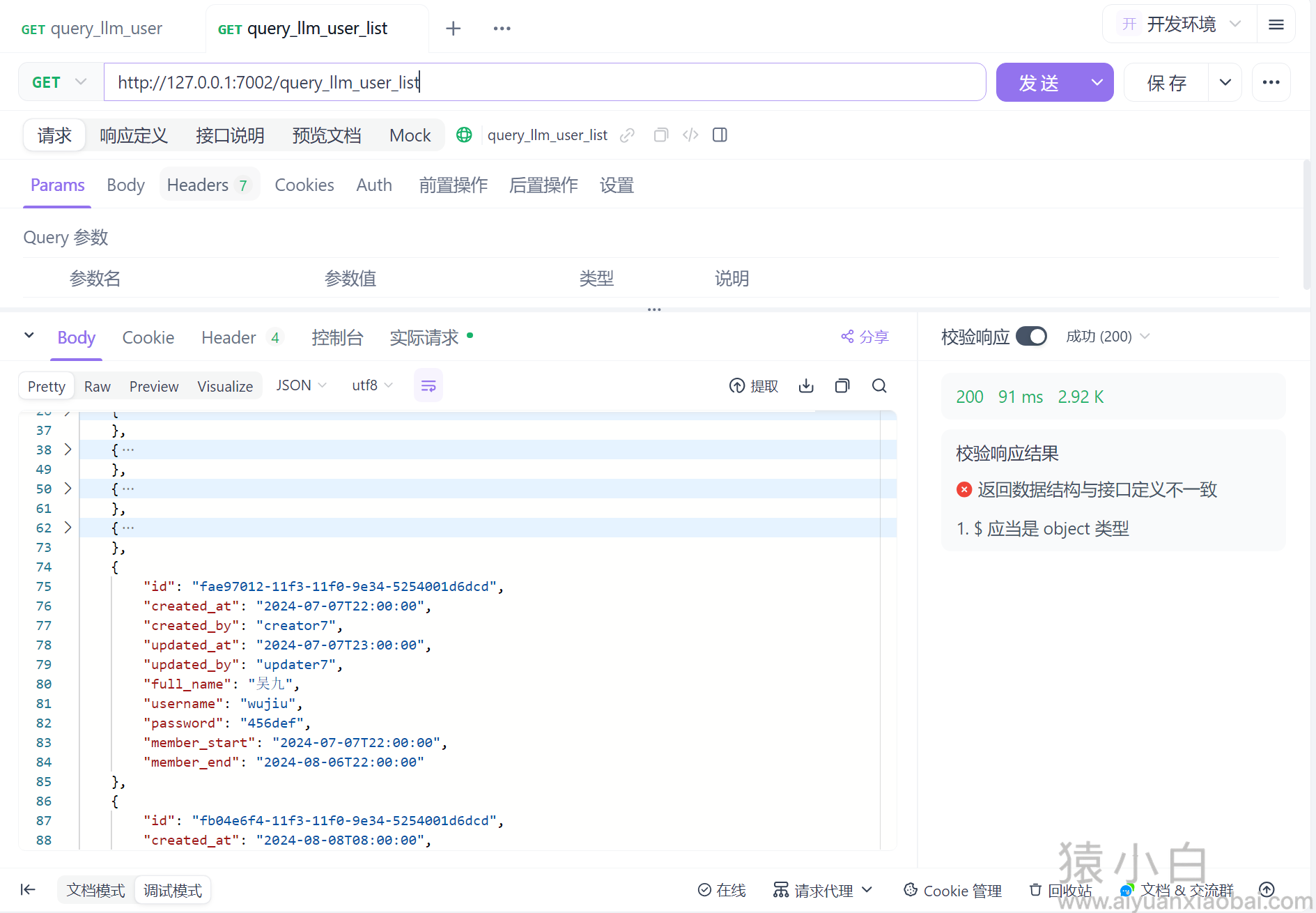This screenshot has width=1316, height=913.
Task: Expand collapsed JSON object at line 38
Action: point(68,450)
